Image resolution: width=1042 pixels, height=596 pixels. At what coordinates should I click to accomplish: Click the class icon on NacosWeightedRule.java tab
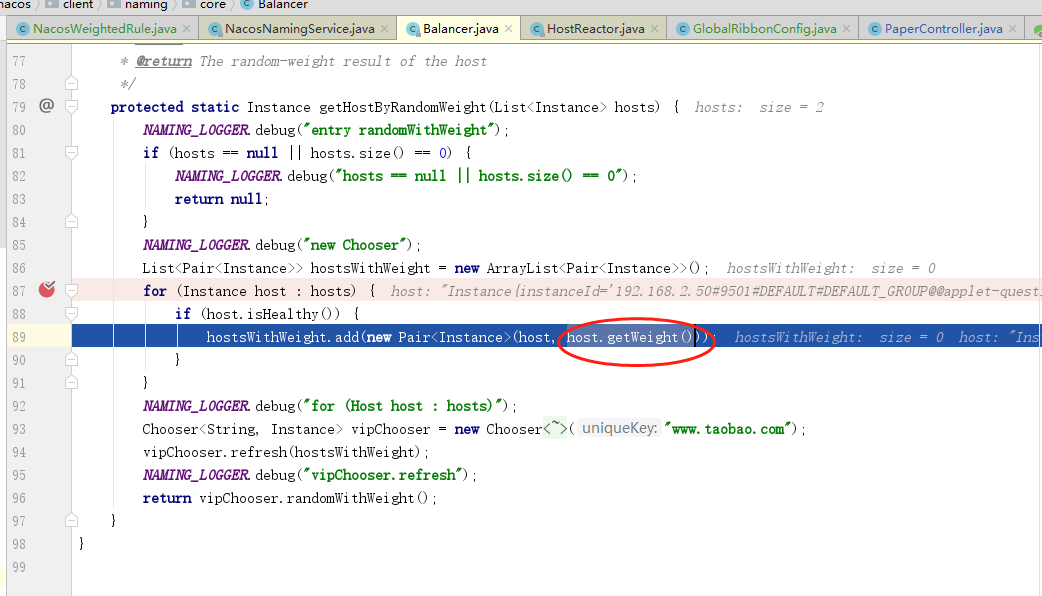[23, 29]
